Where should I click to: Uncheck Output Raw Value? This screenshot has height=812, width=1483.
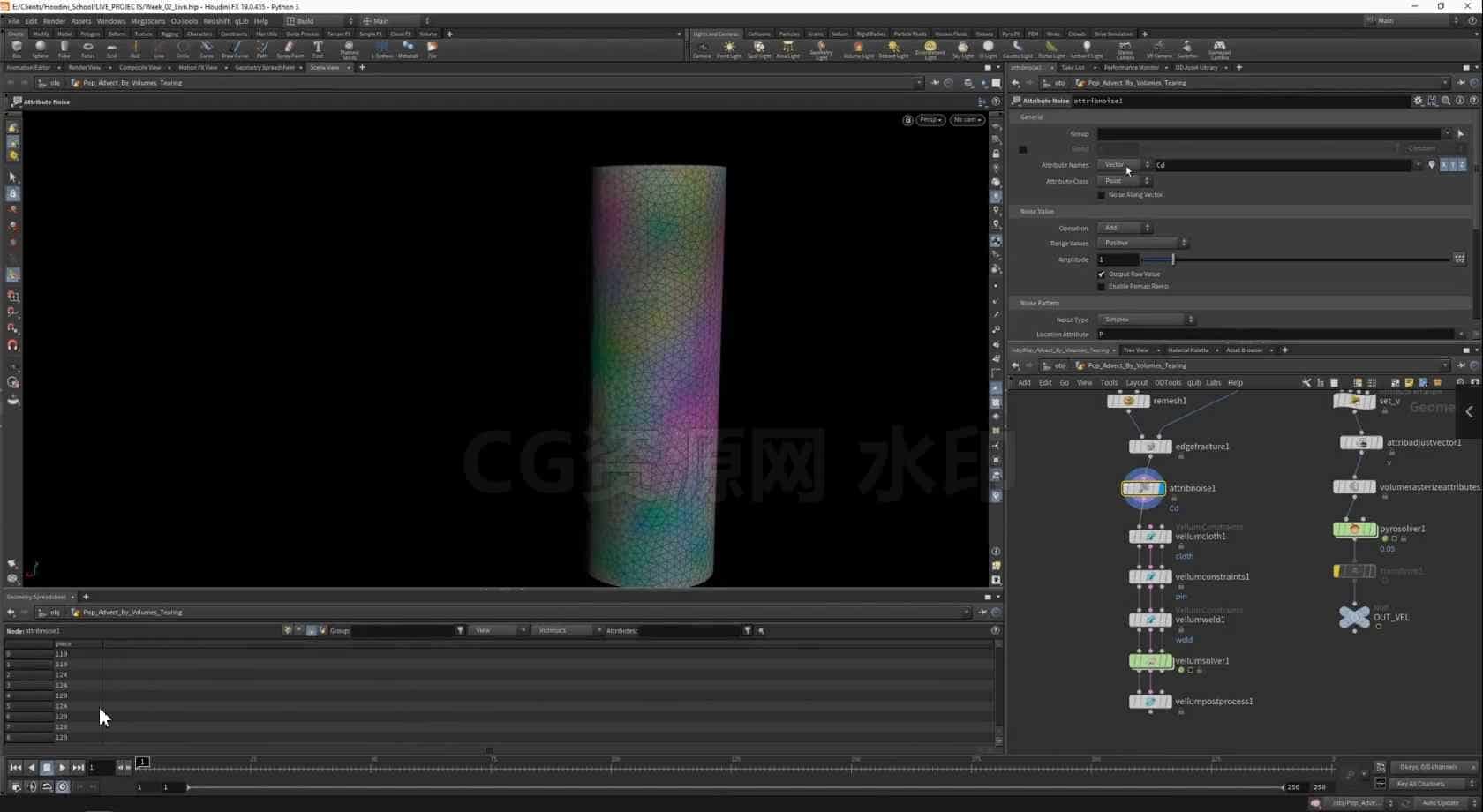coord(1101,274)
